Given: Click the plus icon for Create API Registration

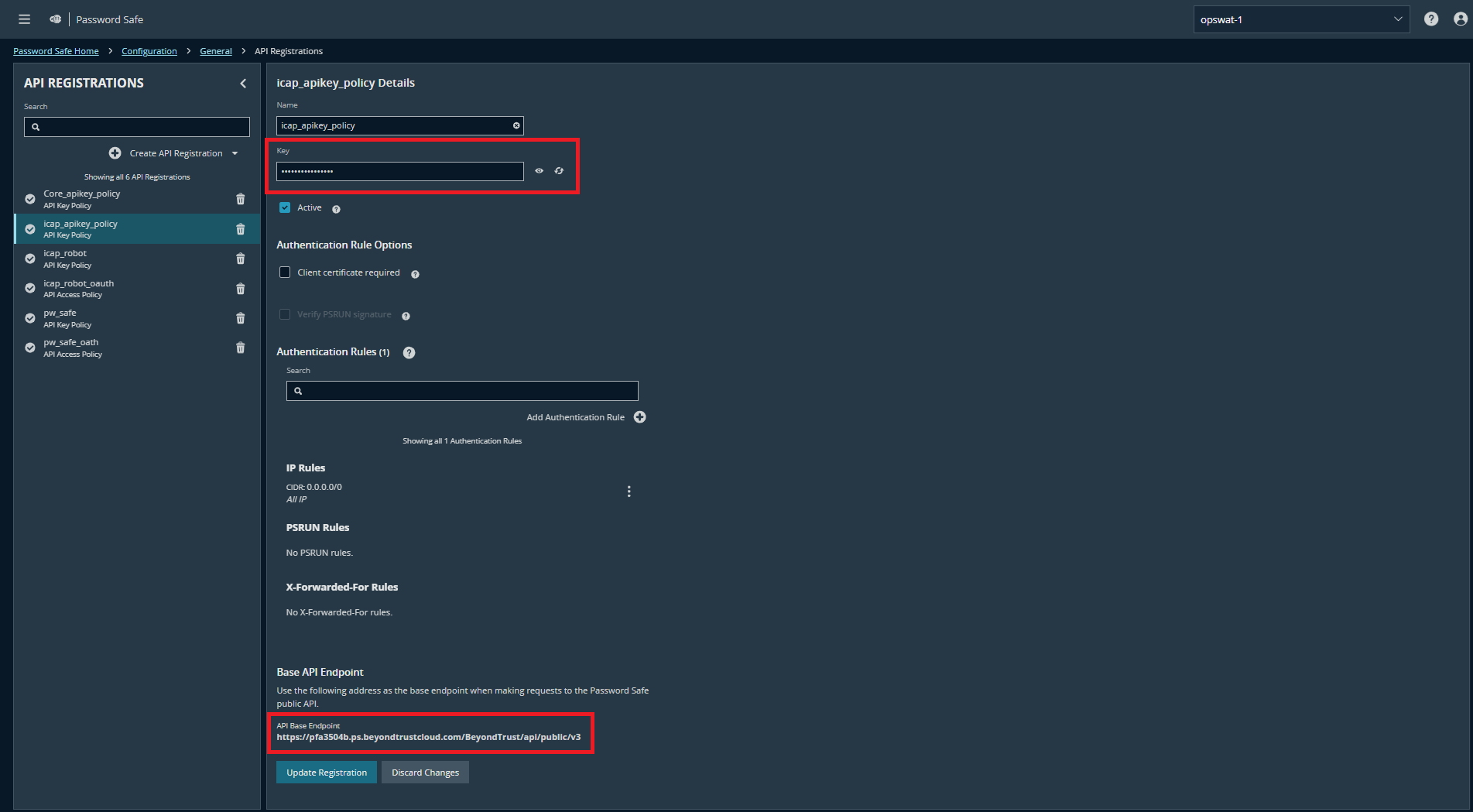Looking at the screenshot, I should [x=115, y=153].
